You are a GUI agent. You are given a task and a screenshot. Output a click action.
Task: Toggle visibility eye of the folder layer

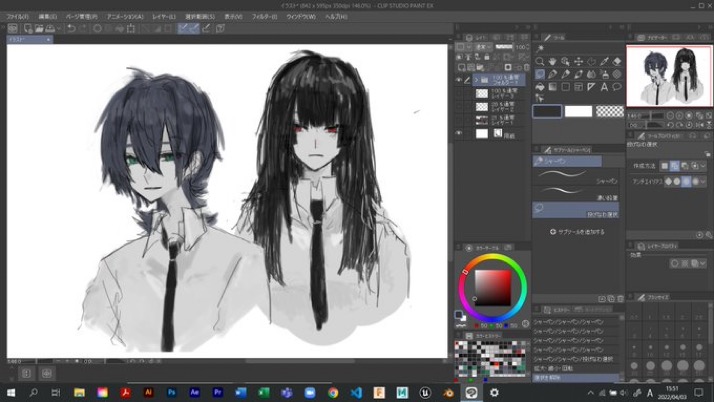click(459, 80)
